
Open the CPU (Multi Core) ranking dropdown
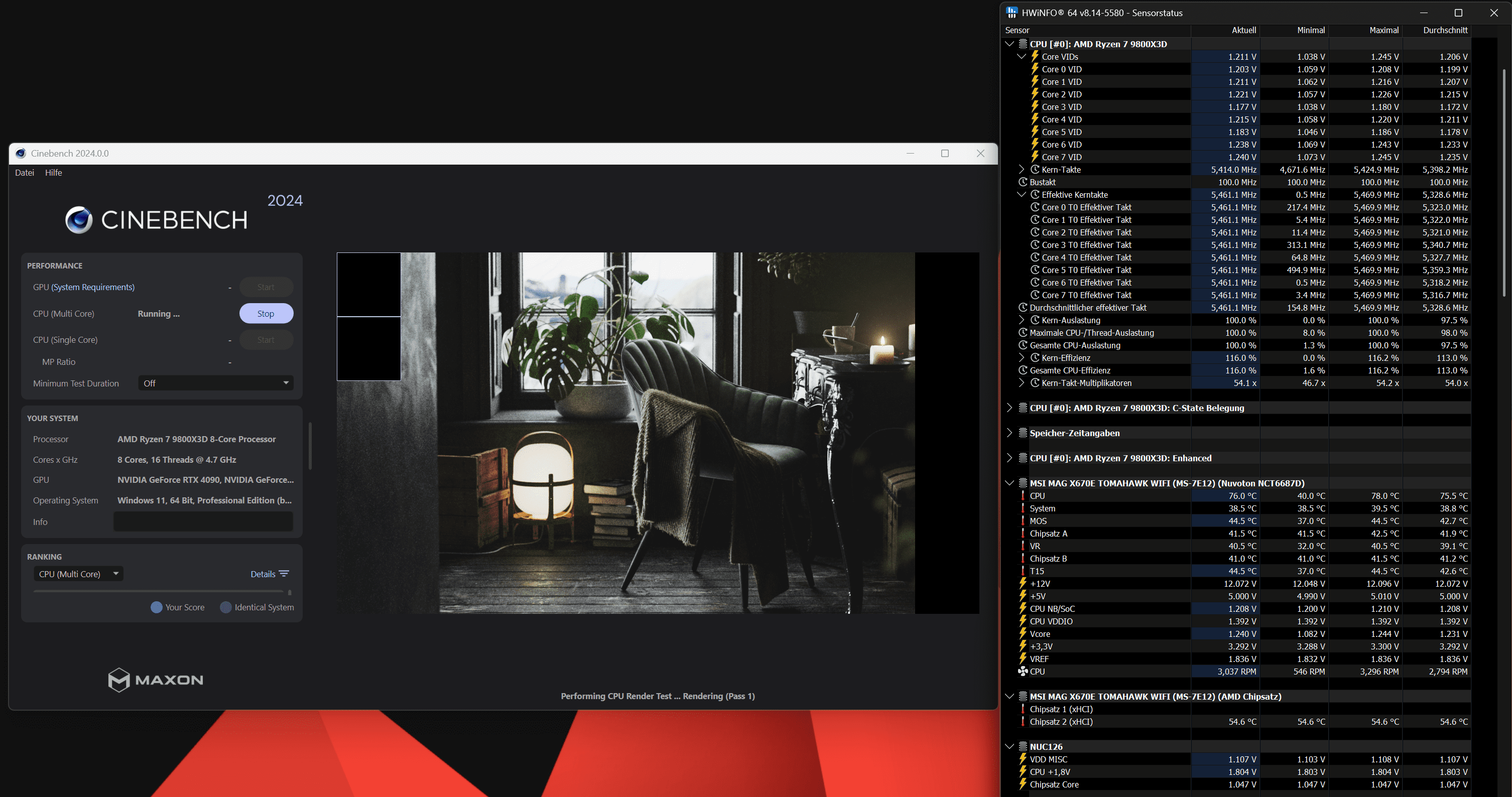79,574
